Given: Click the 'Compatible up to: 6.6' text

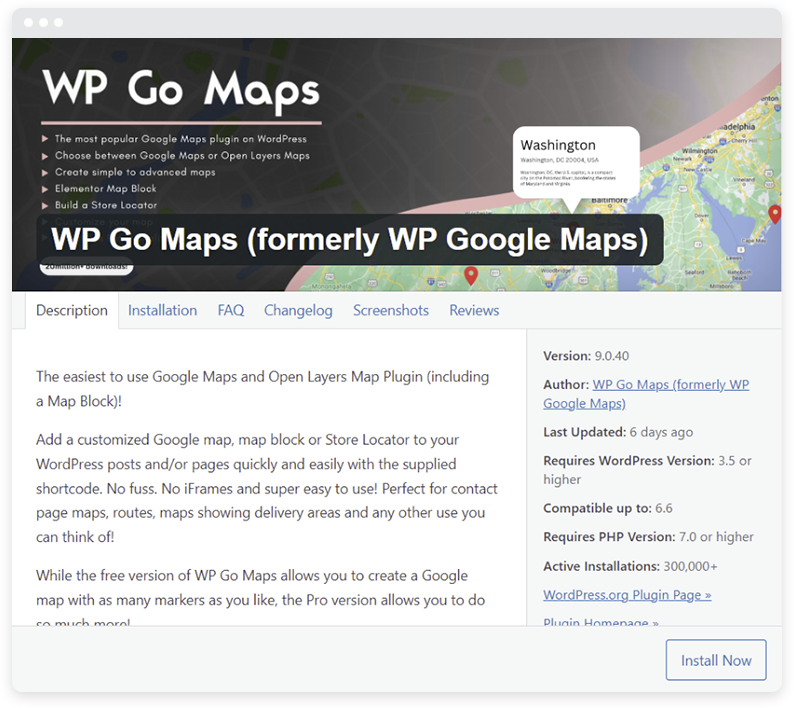Looking at the screenshot, I should (608, 508).
